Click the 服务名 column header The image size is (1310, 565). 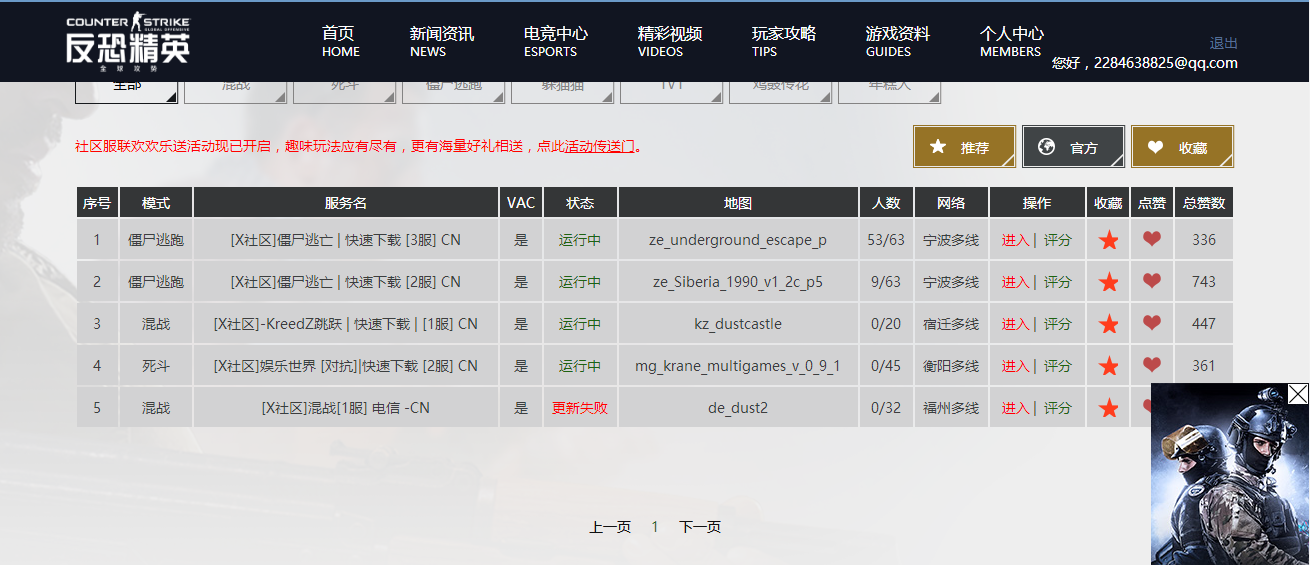346,202
